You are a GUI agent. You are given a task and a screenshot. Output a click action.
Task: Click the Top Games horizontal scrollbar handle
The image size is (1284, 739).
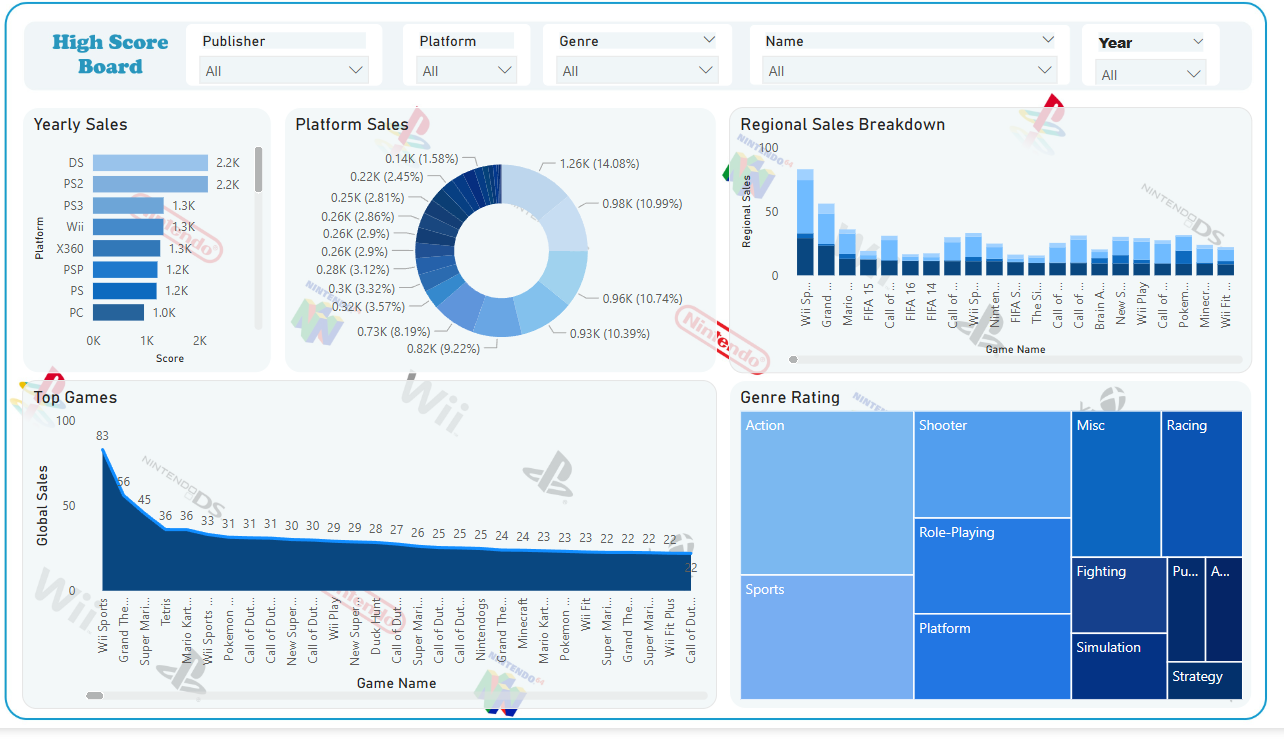click(95, 695)
